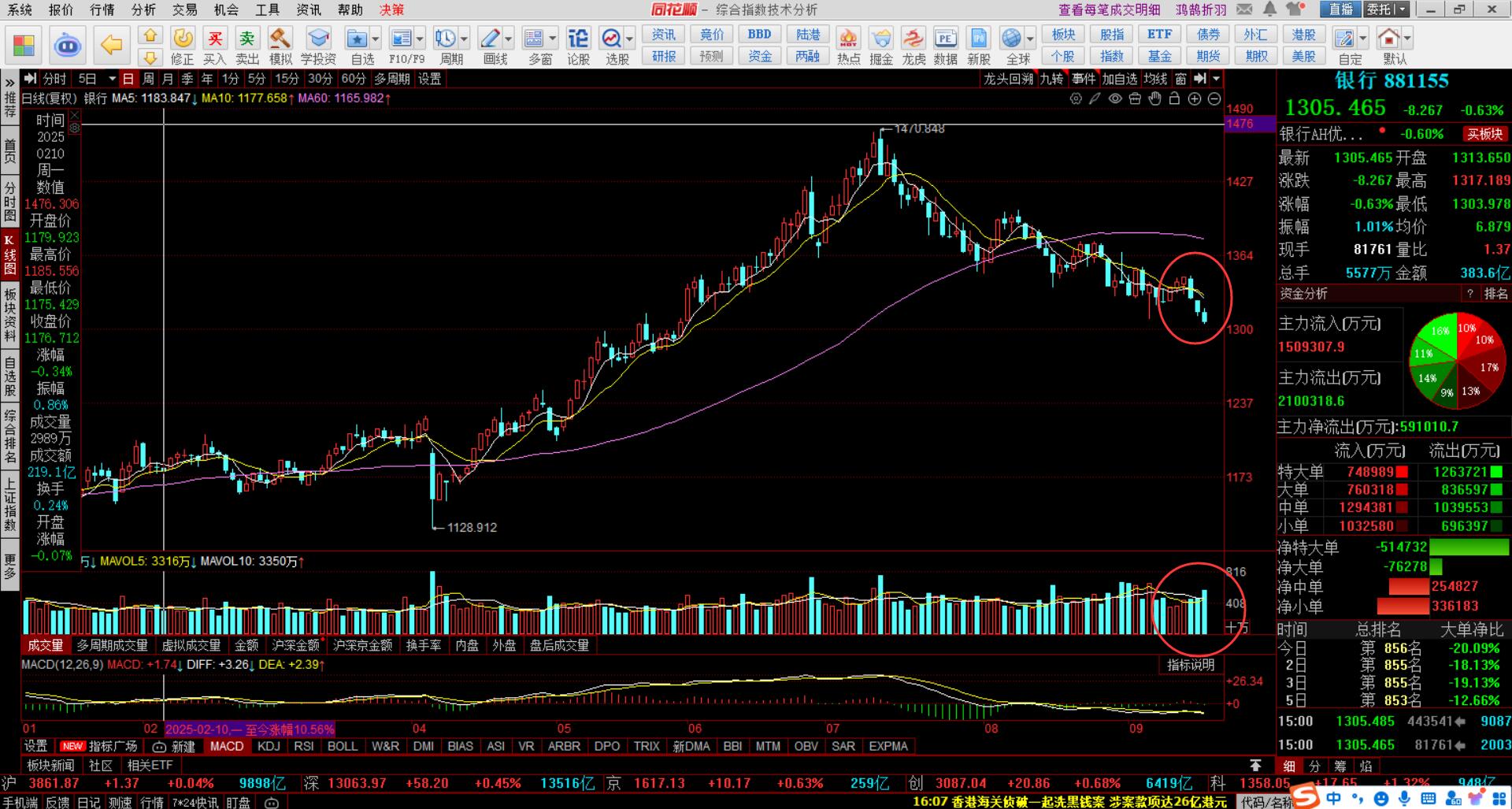The height and width of the screenshot is (809, 1512).
Task: Click the 买入 (buy) toolbar icon
Action: point(214,39)
